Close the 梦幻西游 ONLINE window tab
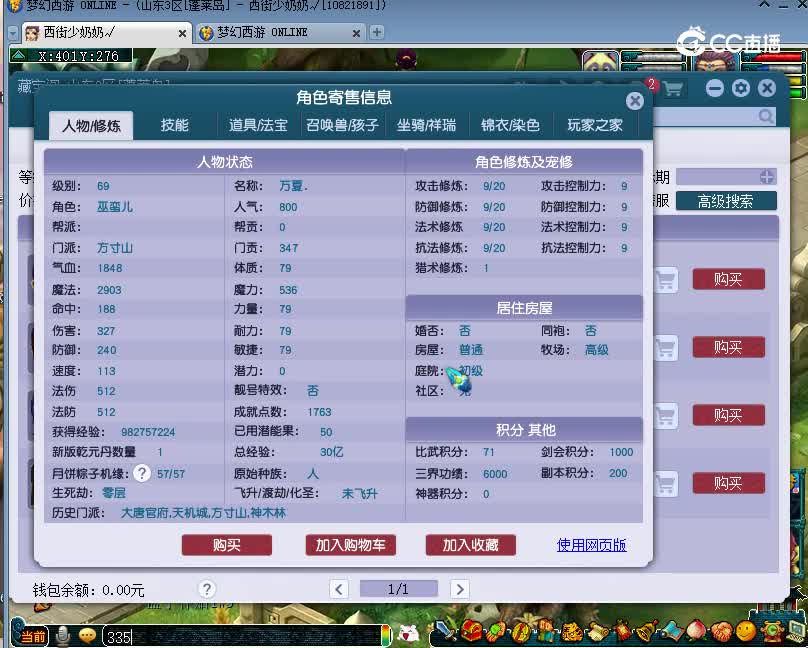 click(356, 33)
